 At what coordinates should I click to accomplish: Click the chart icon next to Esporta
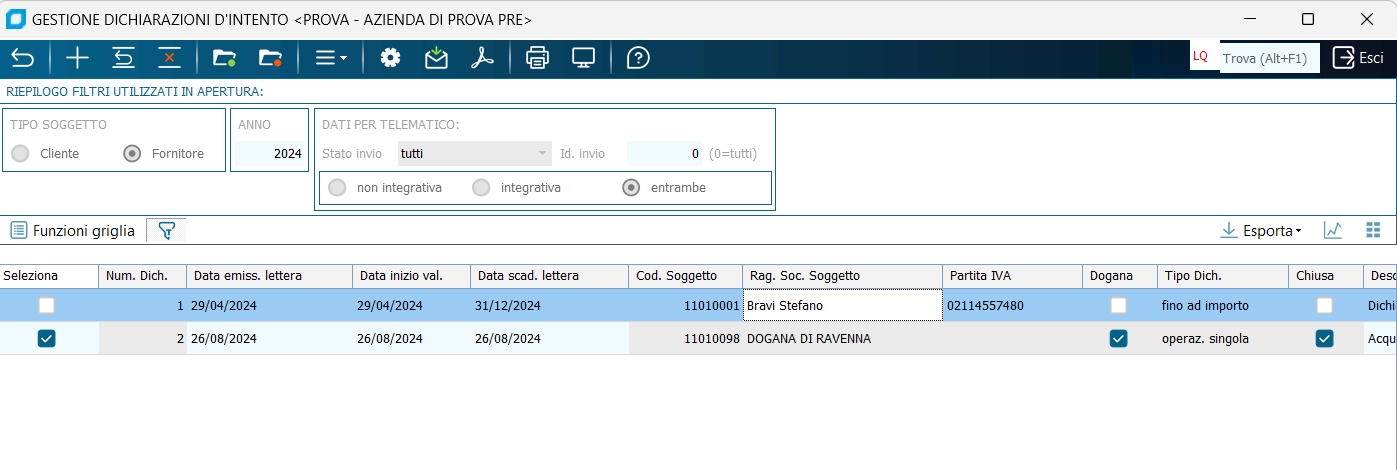[1332, 230]
